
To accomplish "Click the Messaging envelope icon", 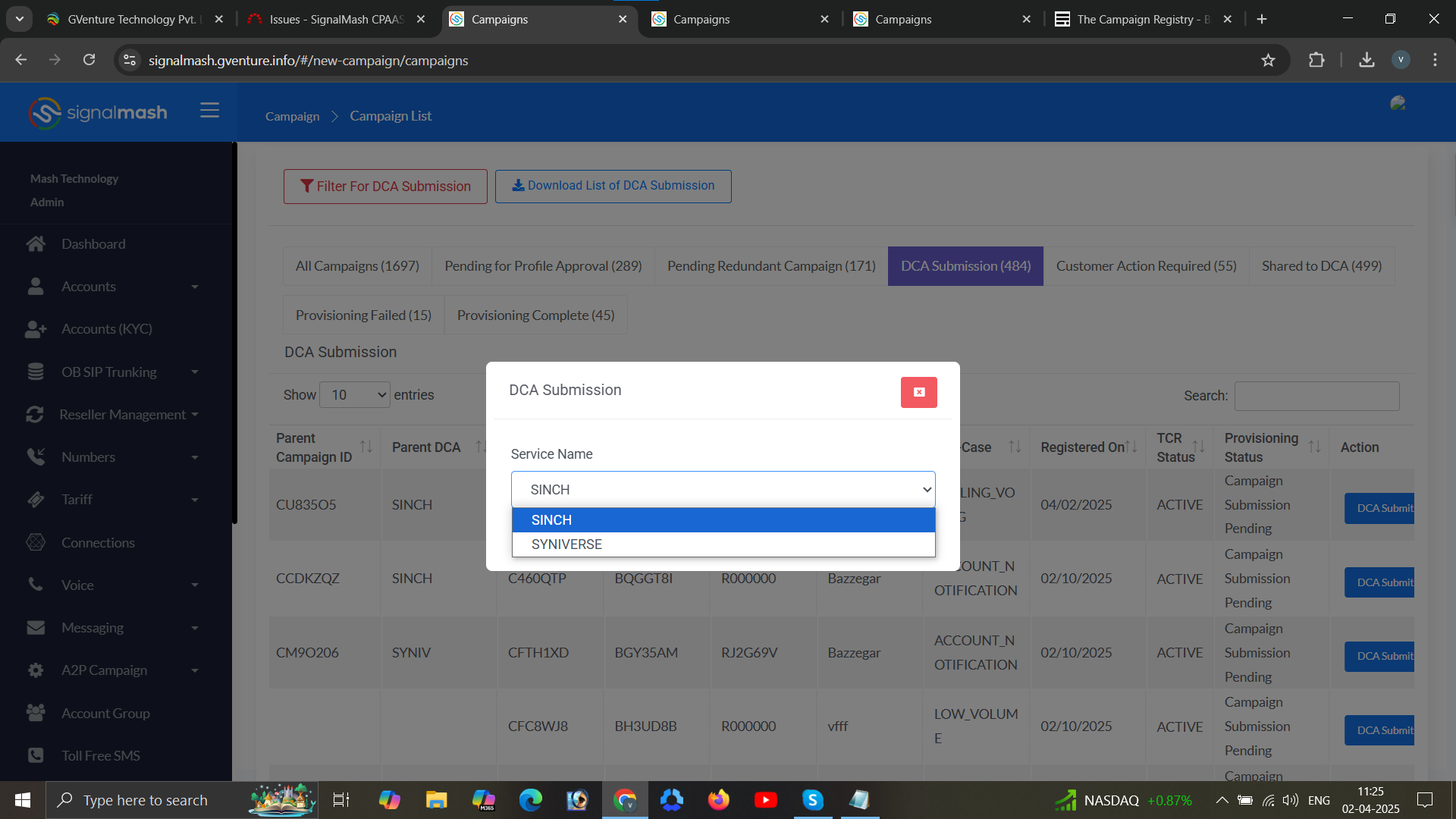I will pyautogui.click(x=36, y=628).
